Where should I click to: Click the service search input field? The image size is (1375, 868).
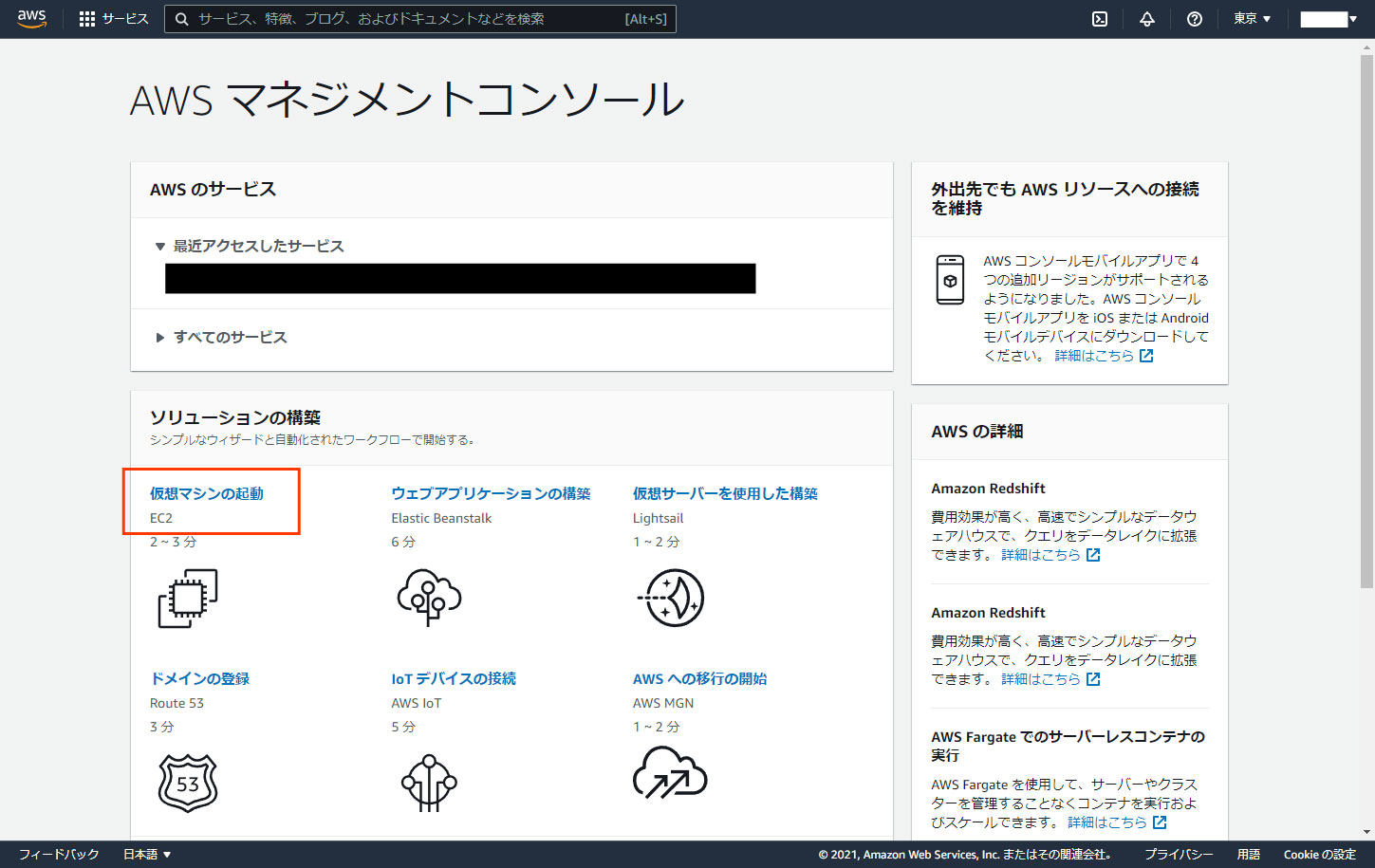(x=420, y=19)
